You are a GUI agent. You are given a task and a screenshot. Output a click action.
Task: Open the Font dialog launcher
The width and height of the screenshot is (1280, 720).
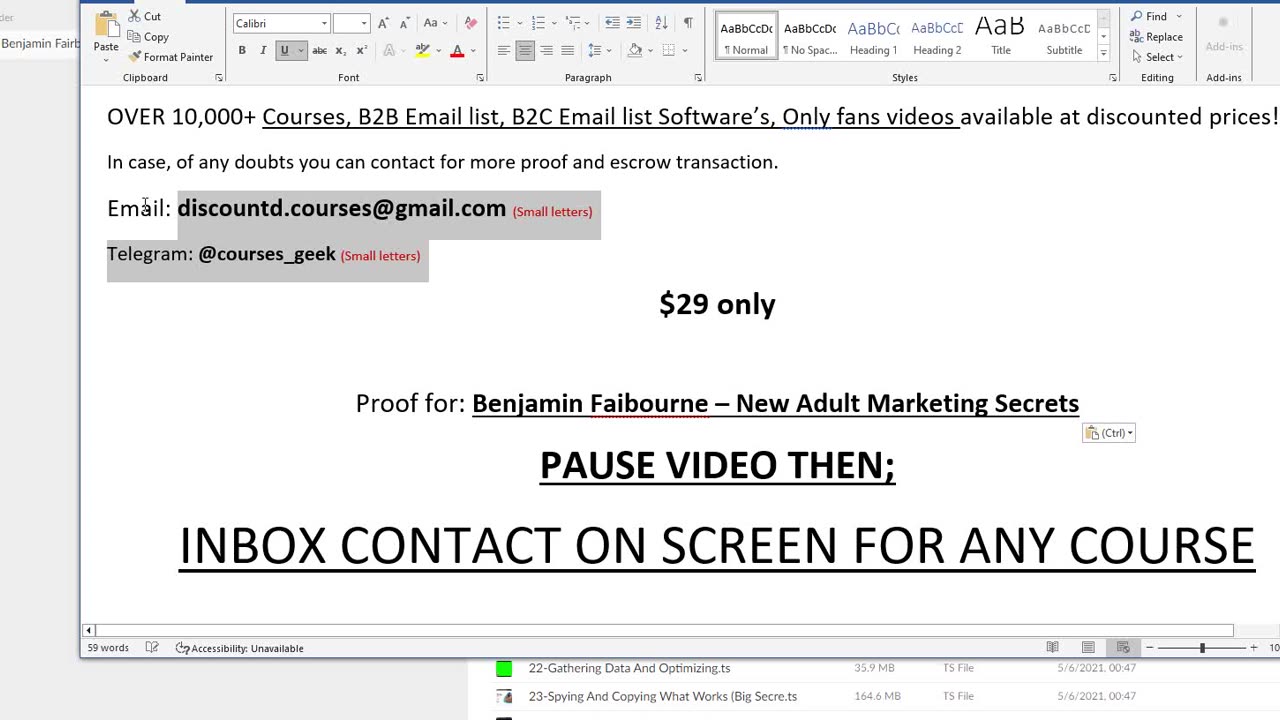click(480, 77)
